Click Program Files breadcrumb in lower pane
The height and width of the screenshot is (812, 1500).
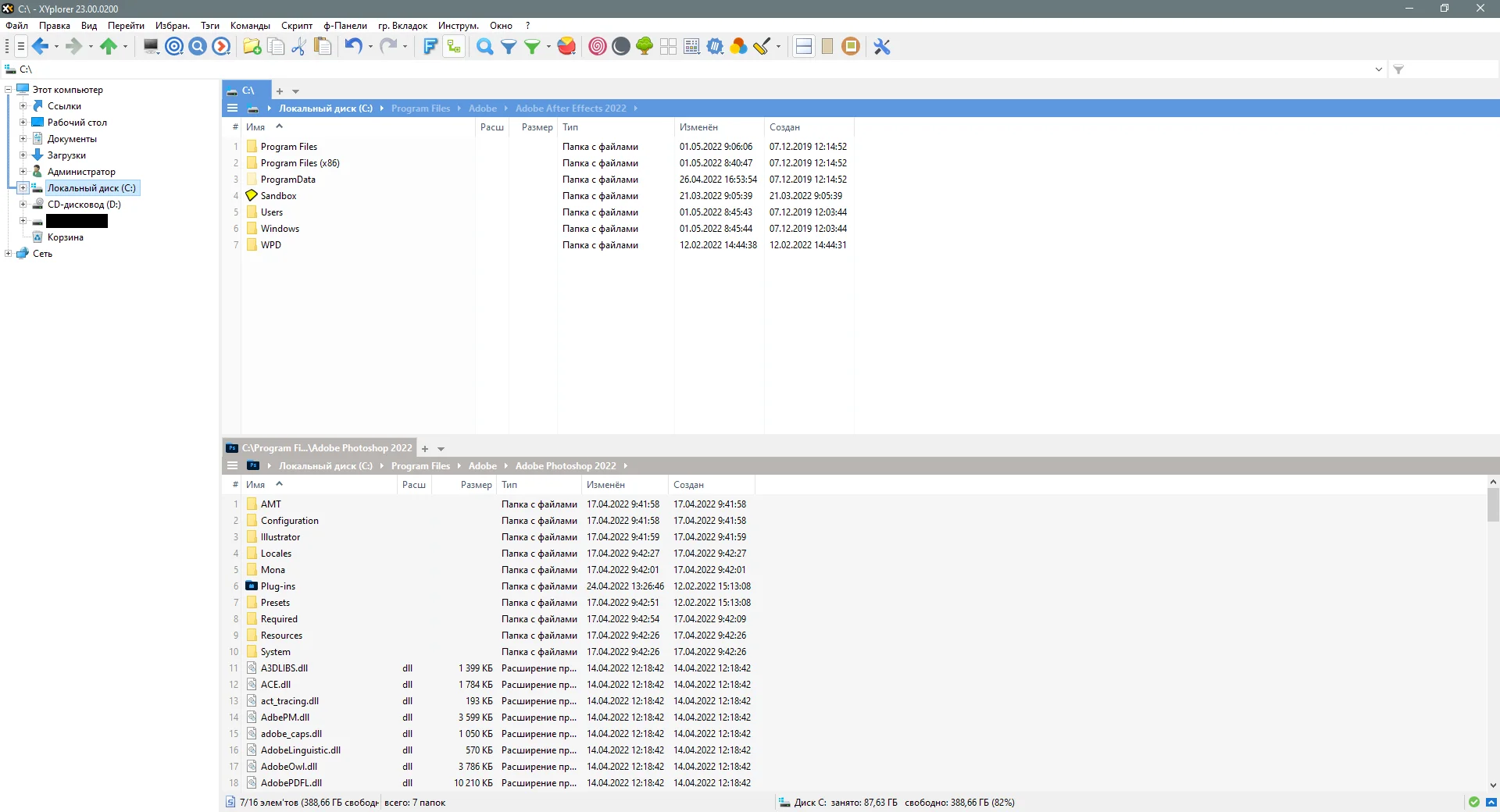420,466
